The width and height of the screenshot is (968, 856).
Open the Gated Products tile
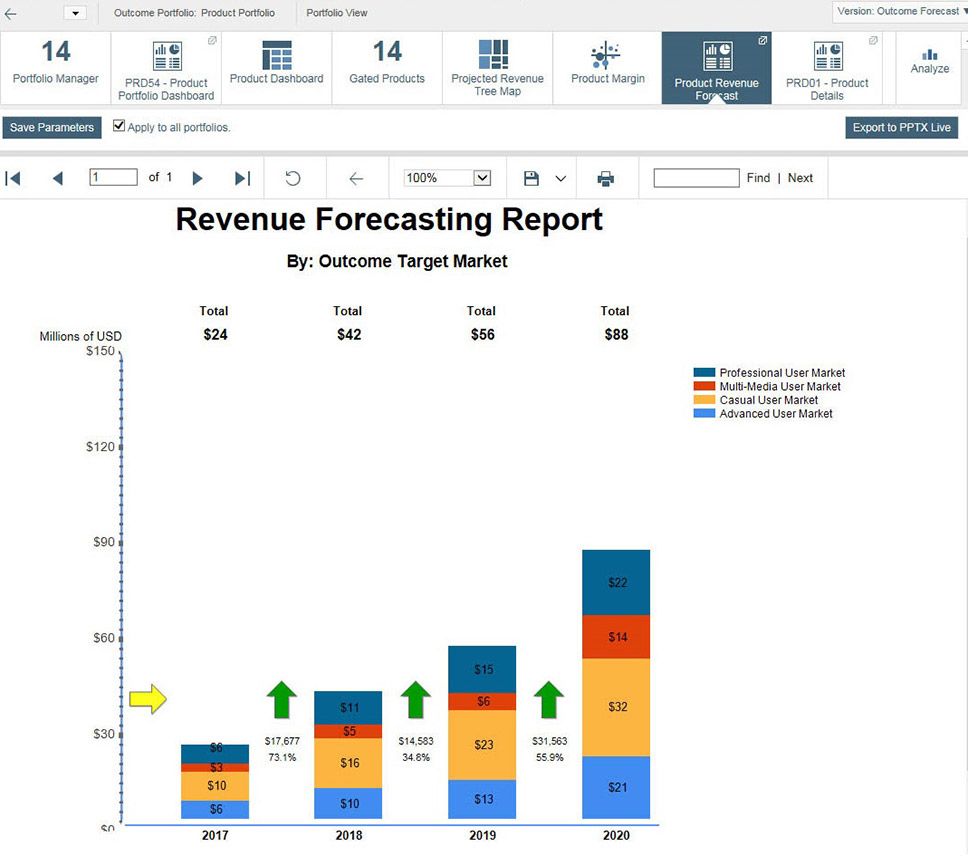coord(387,68)
